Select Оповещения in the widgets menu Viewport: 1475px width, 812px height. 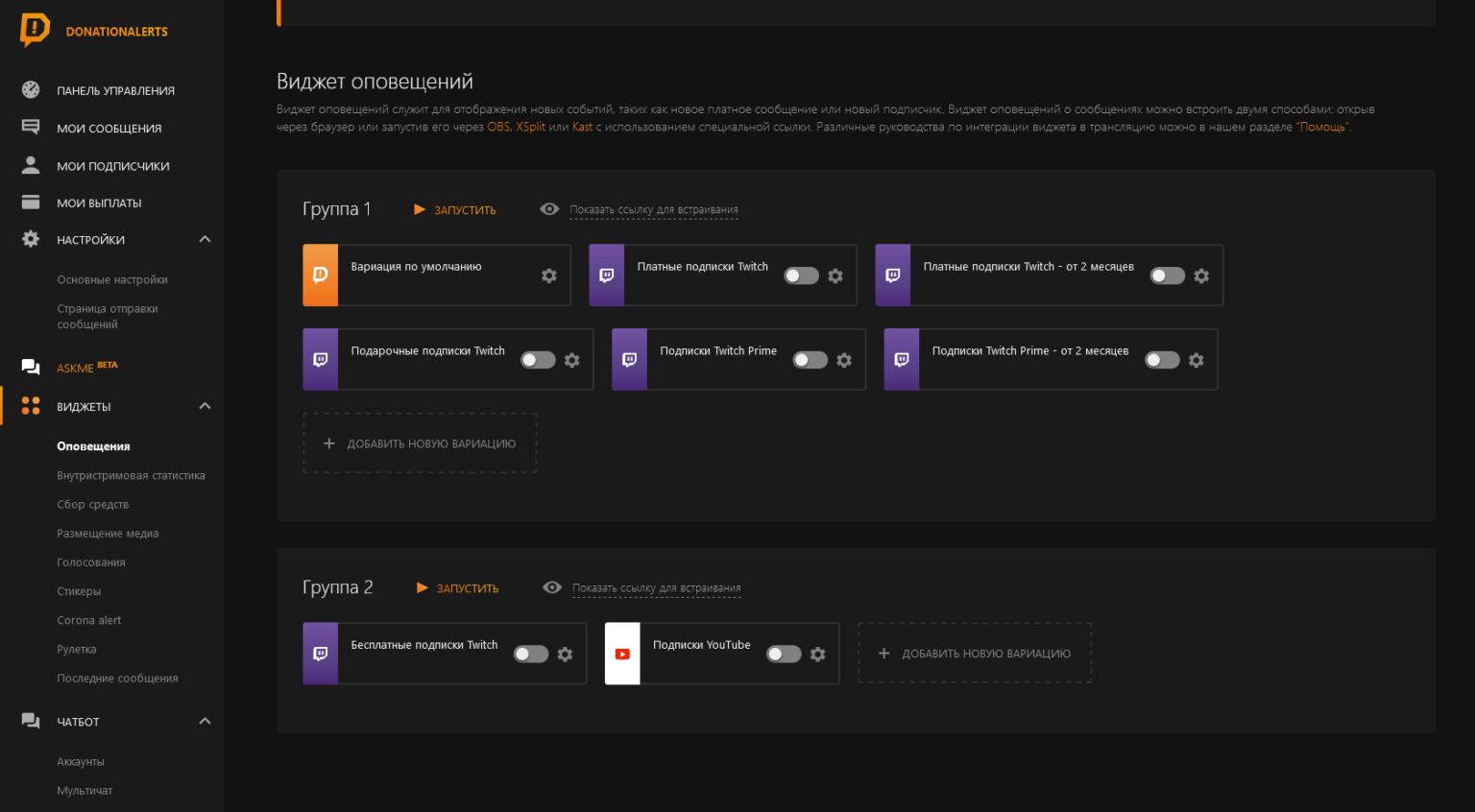tap(93, 446)
